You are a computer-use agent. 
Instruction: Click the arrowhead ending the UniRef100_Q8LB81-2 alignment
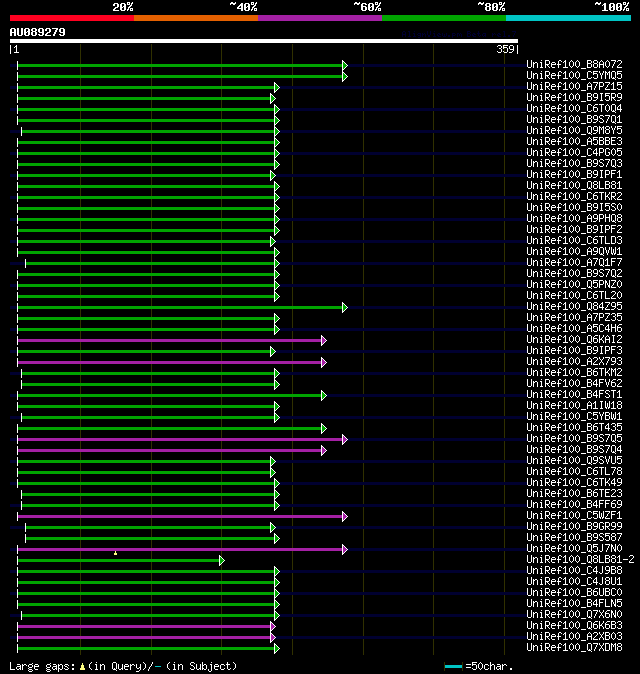(222, 561)
